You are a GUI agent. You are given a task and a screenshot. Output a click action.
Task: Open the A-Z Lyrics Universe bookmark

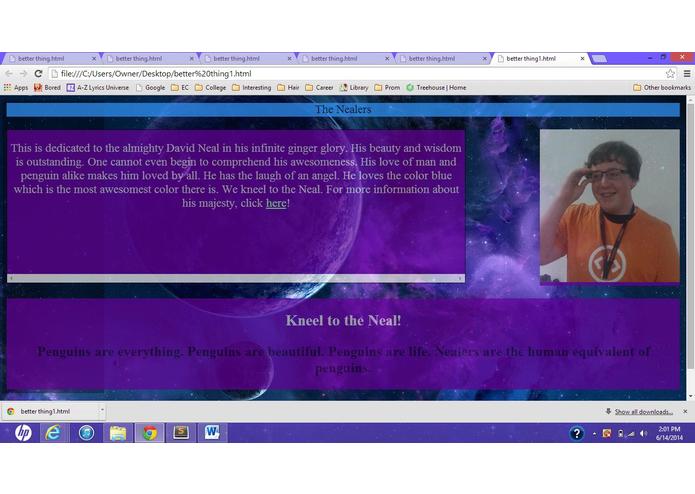tap(98, 88)
